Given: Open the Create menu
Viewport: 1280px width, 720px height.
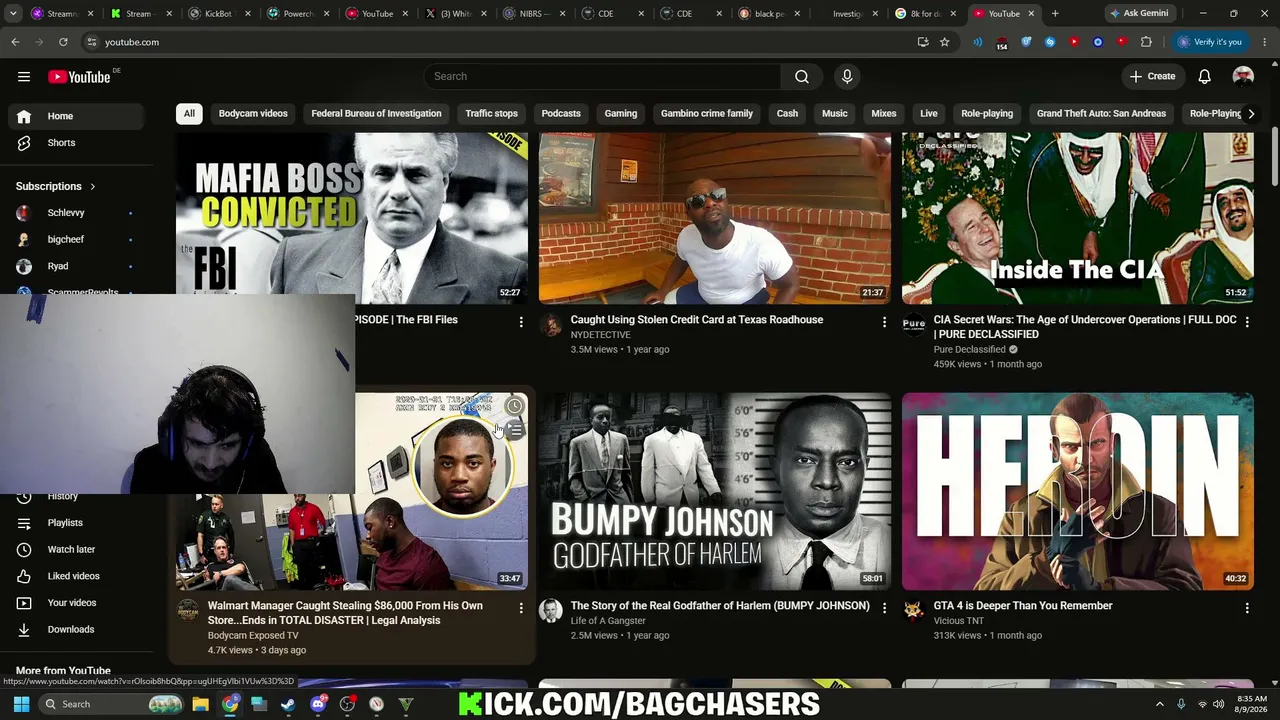Looking at the screenshot, I should (x=1152, y=77).
